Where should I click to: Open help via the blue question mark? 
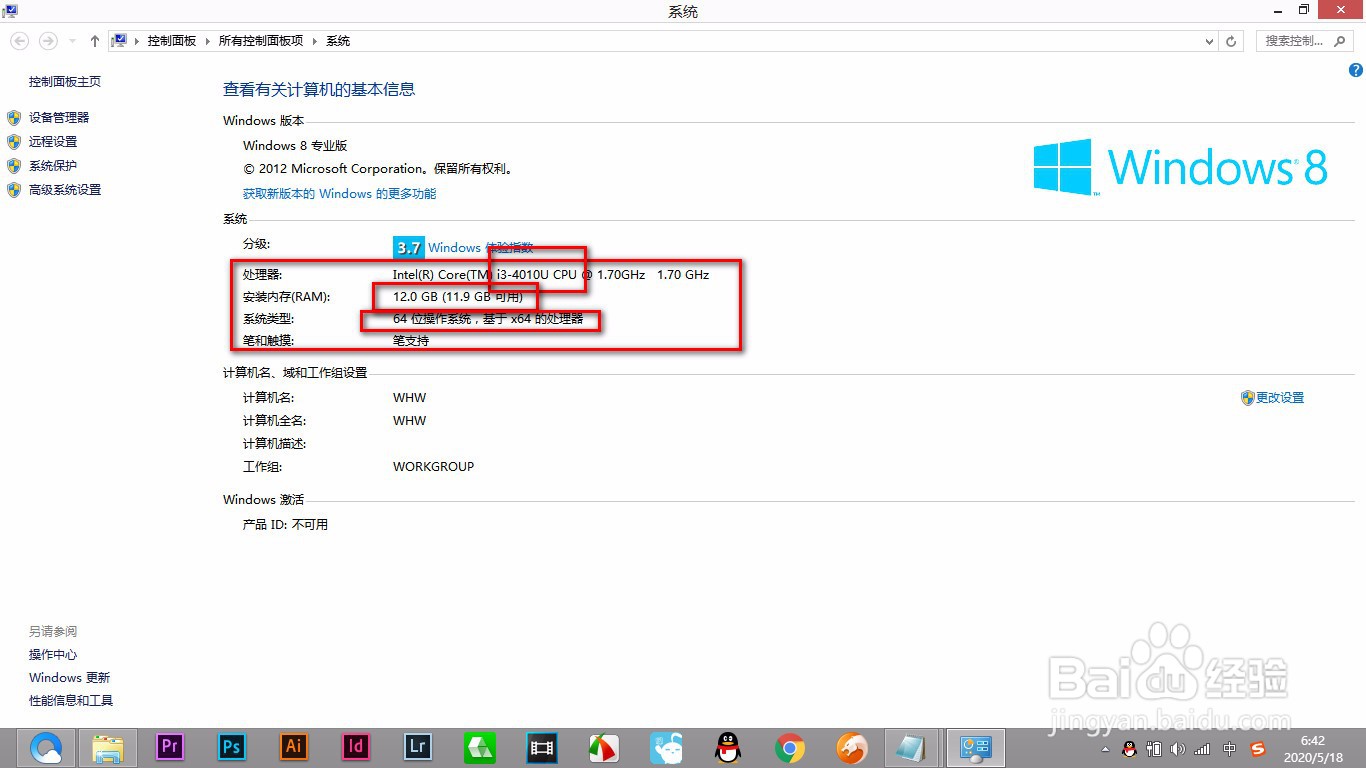1356,70
